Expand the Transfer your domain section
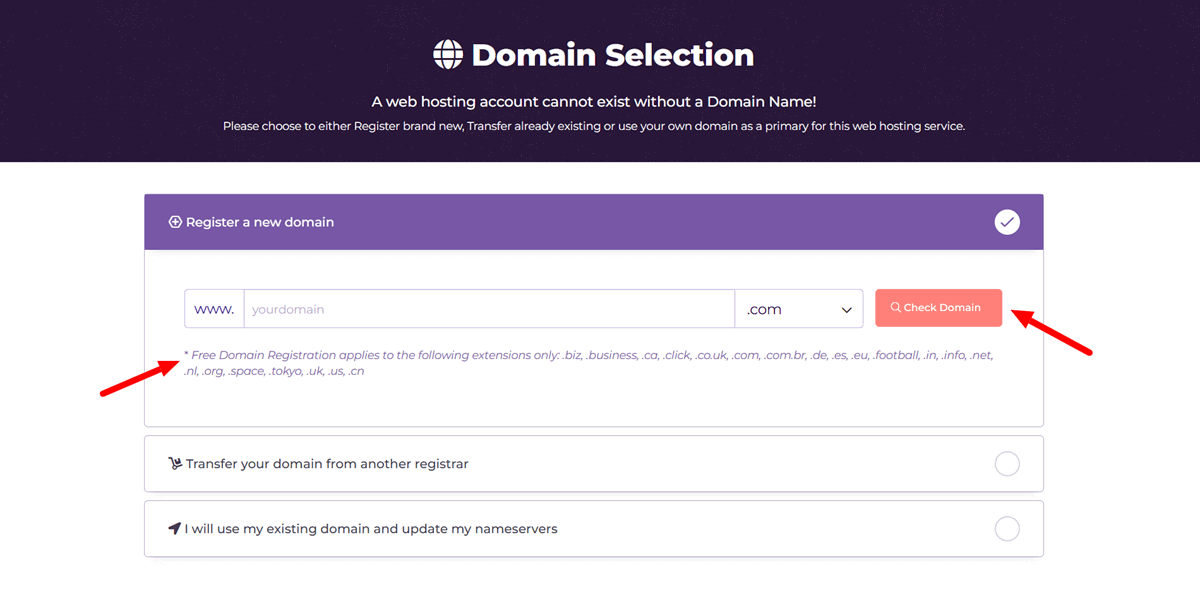The width and height of the screenshot is (1200, 600). [594, 463]
